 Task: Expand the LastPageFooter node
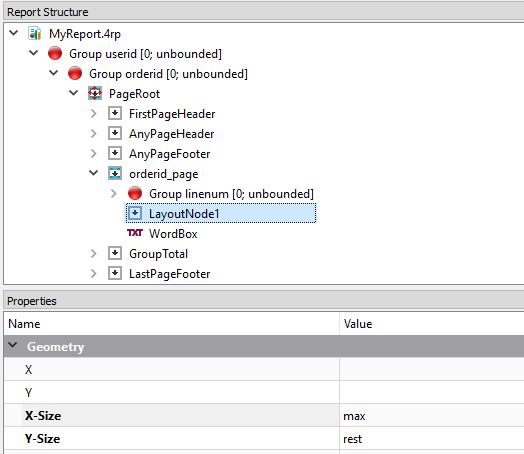(x=94, y=274)
